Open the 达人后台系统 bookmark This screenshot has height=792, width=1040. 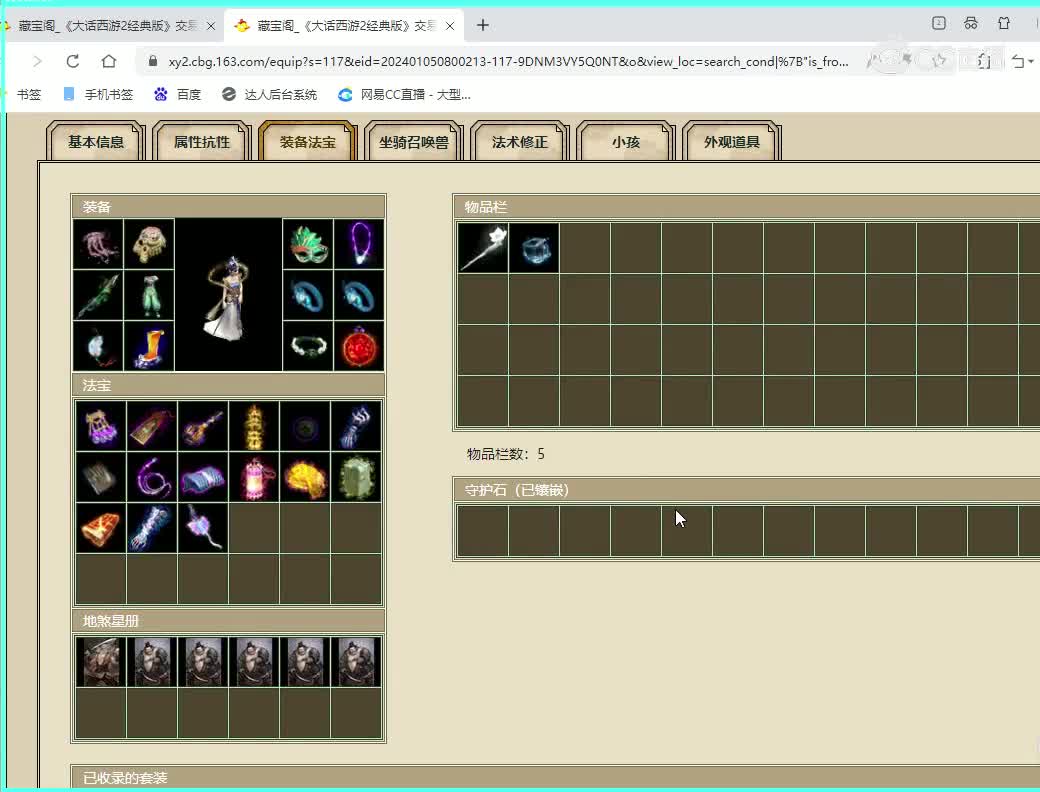tap(269, 95)
